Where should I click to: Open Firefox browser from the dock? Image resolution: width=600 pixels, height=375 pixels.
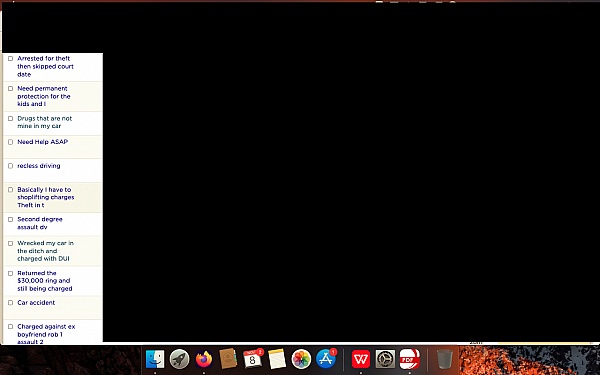[204, 359]
